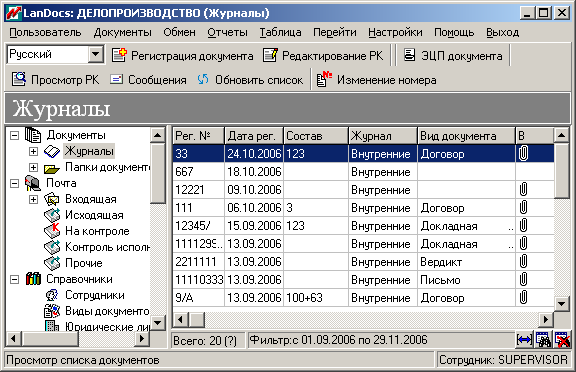
Task: Select the Письмо document cell
Action: click(x=466, y=280)
